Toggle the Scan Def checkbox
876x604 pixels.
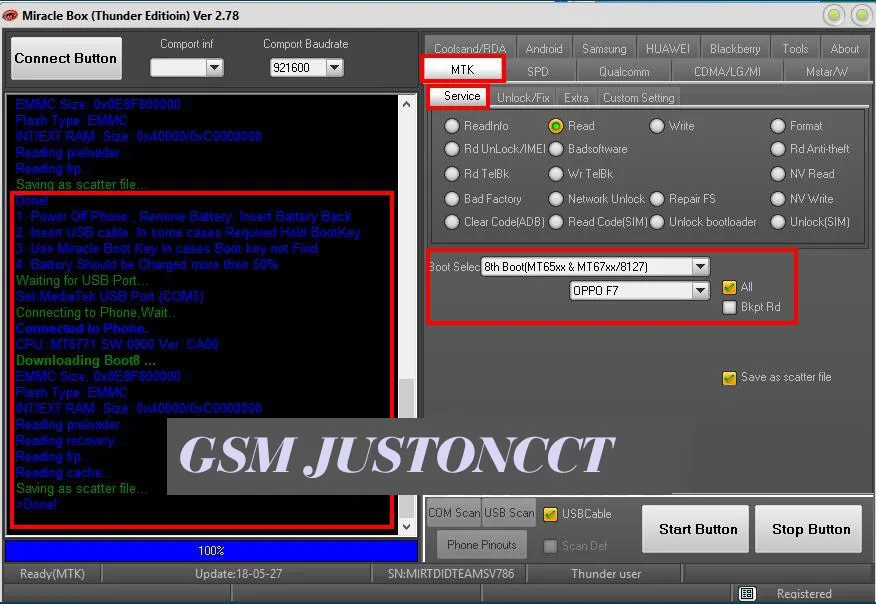tap(550, 546)
